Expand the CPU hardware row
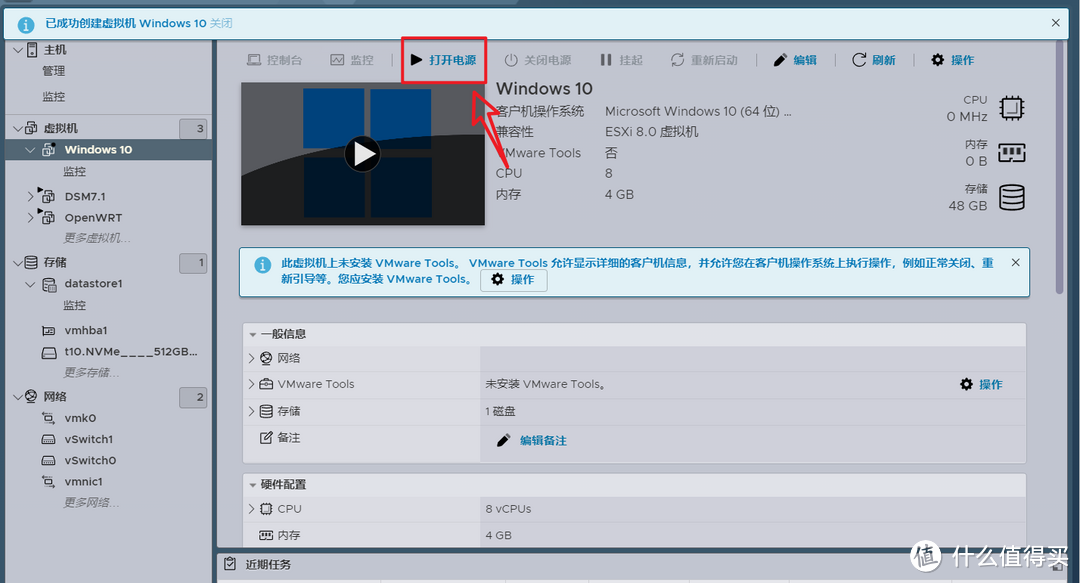1080x583 pixels. pos(251,509)
